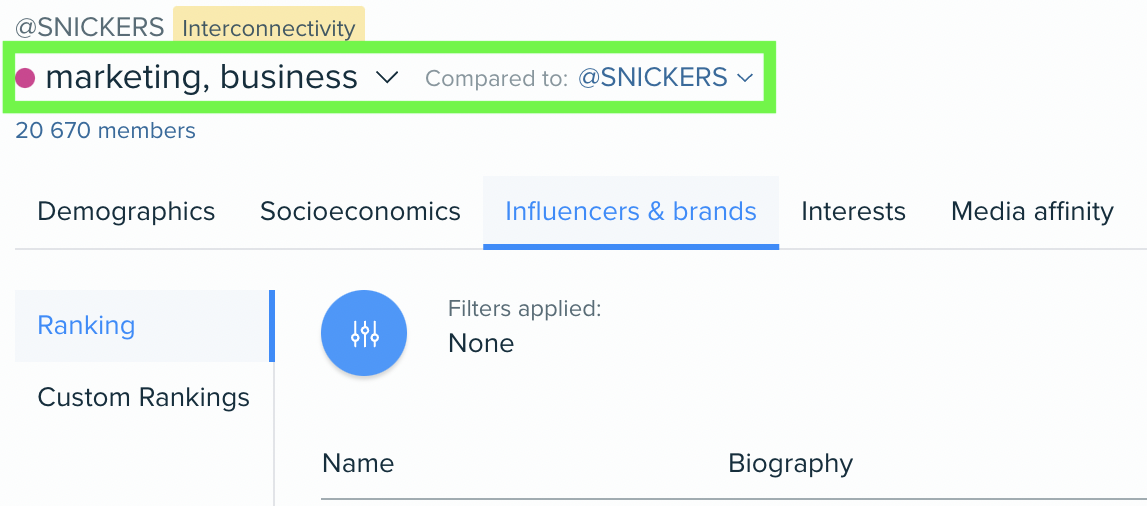The image size is (1147, 506).
Task: Open the Socioeconomics tab
Action: tap(360, 211)
